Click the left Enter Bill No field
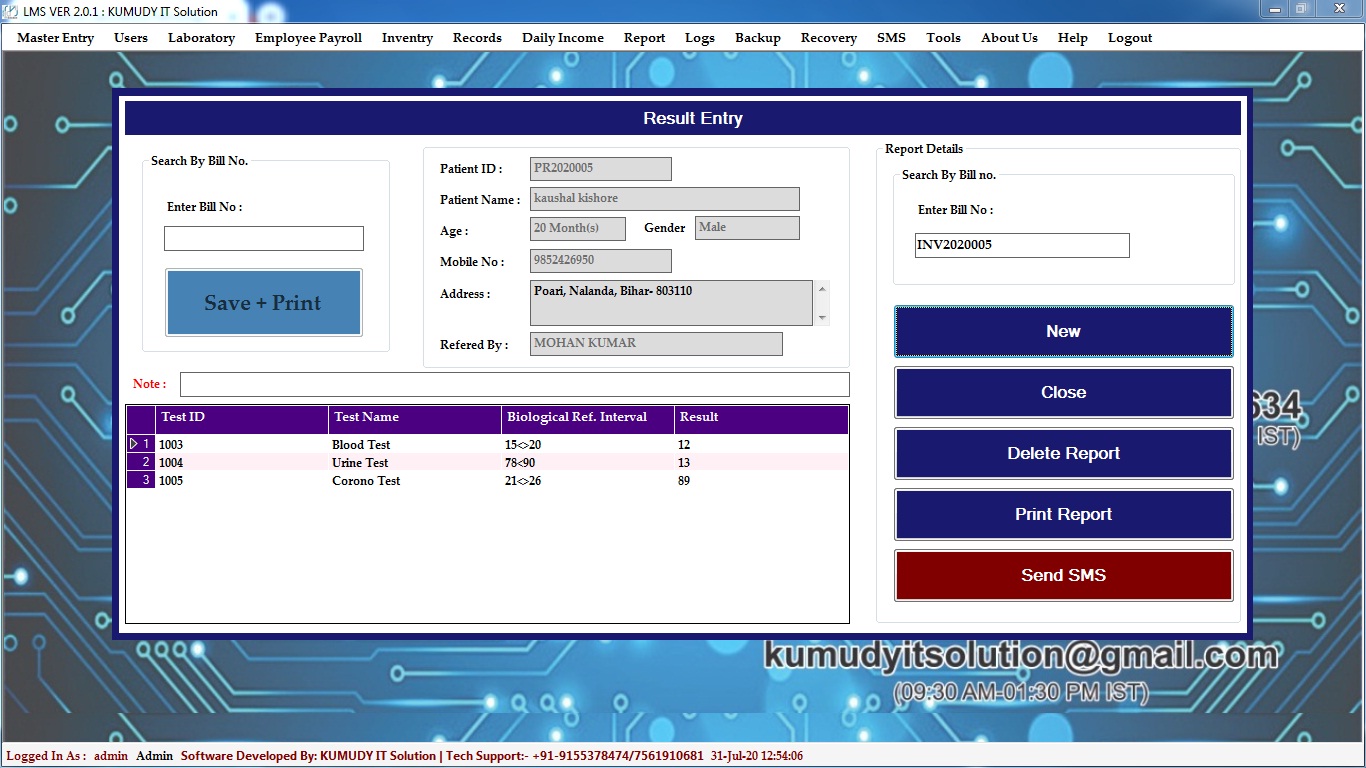Image resolution: width=1366 pixels, height=768 pixels. [x=263, y=239]
